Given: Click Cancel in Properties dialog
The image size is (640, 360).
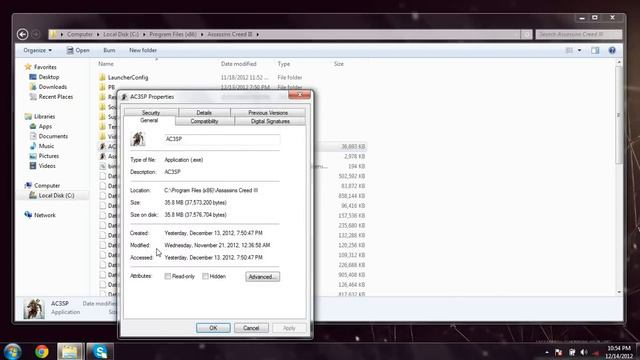Looking at the screenshot, I should pyautogui.click(x=251, y=328).
